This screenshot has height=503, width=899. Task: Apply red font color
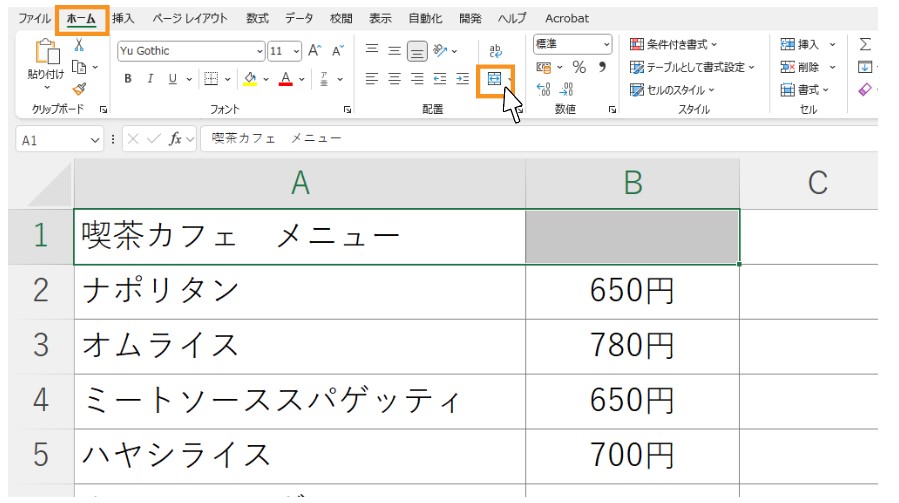point(286,79)
